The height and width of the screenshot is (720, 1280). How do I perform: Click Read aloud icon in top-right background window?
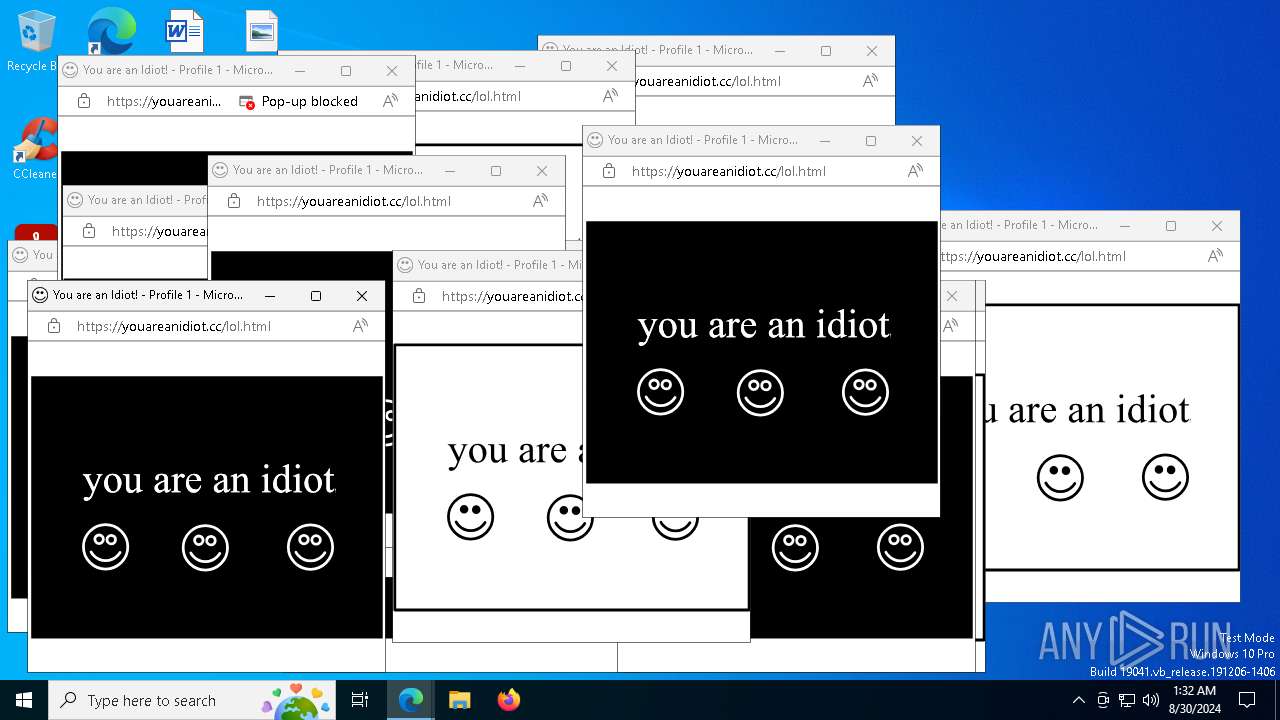pyautogui.click(x=870, y=81)
